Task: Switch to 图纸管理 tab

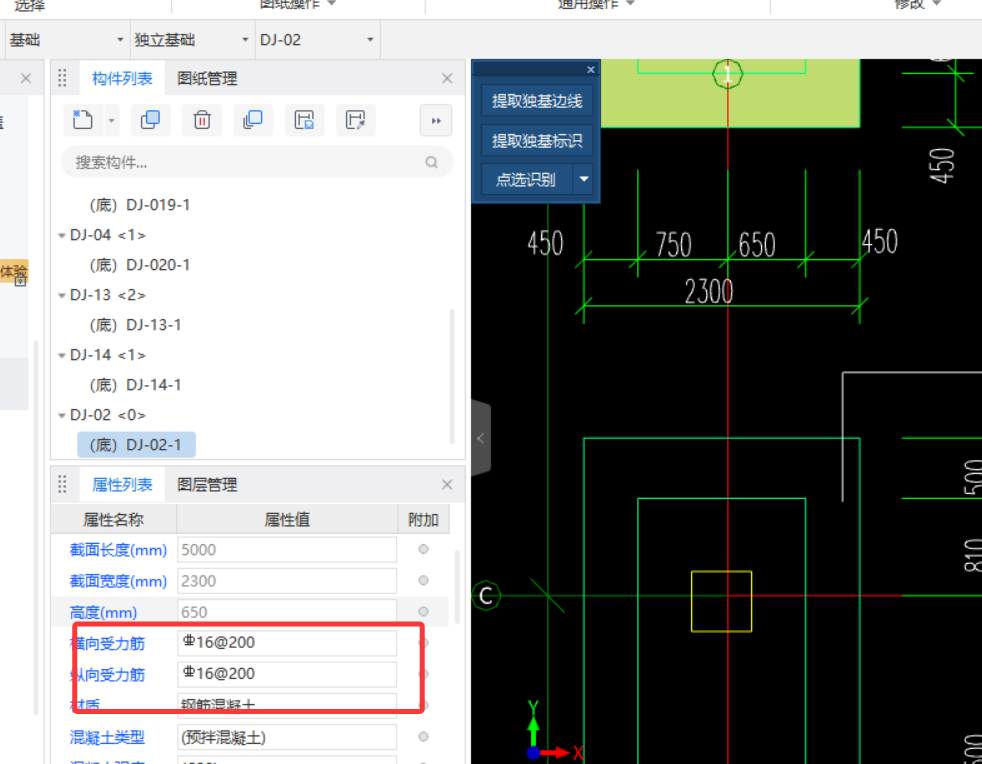Action: click(x=207, y=78)
